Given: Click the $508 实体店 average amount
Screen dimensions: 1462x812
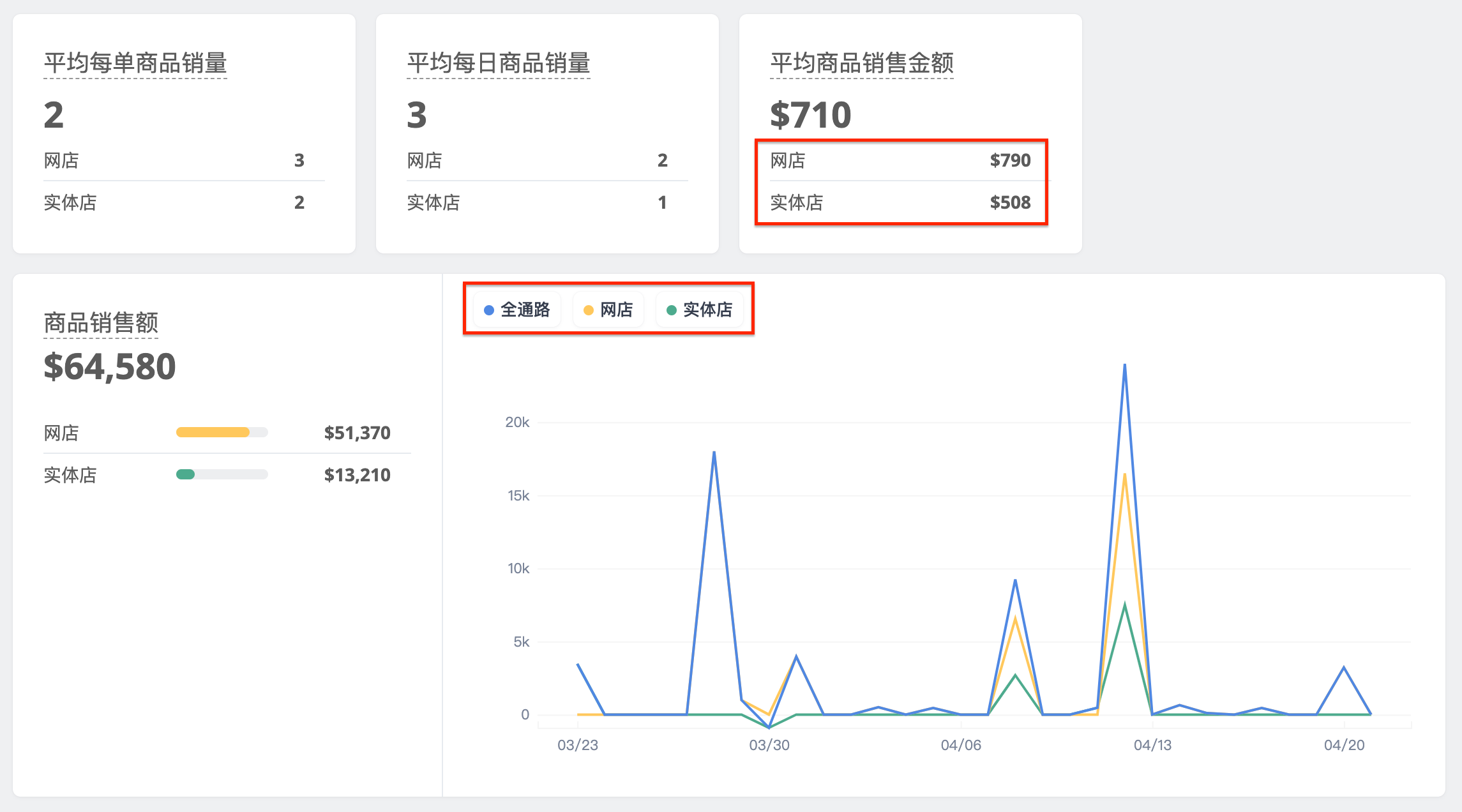Looking at the screenshot, I should 1010,202.
